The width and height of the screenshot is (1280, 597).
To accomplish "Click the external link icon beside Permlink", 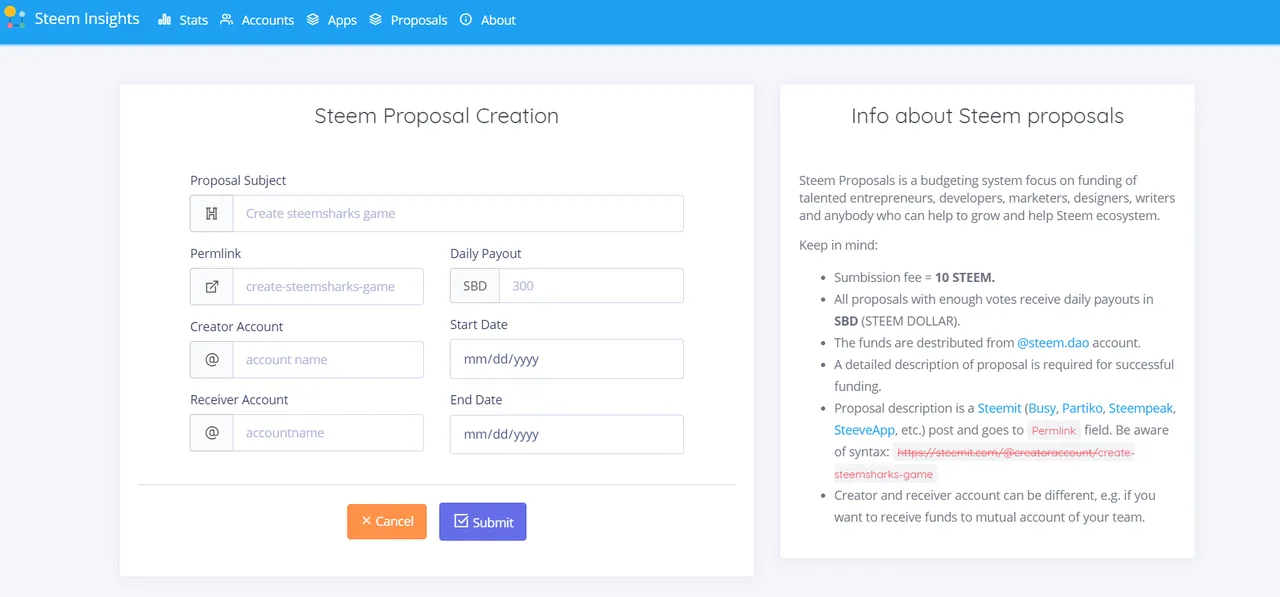I will tap(212, 286).
